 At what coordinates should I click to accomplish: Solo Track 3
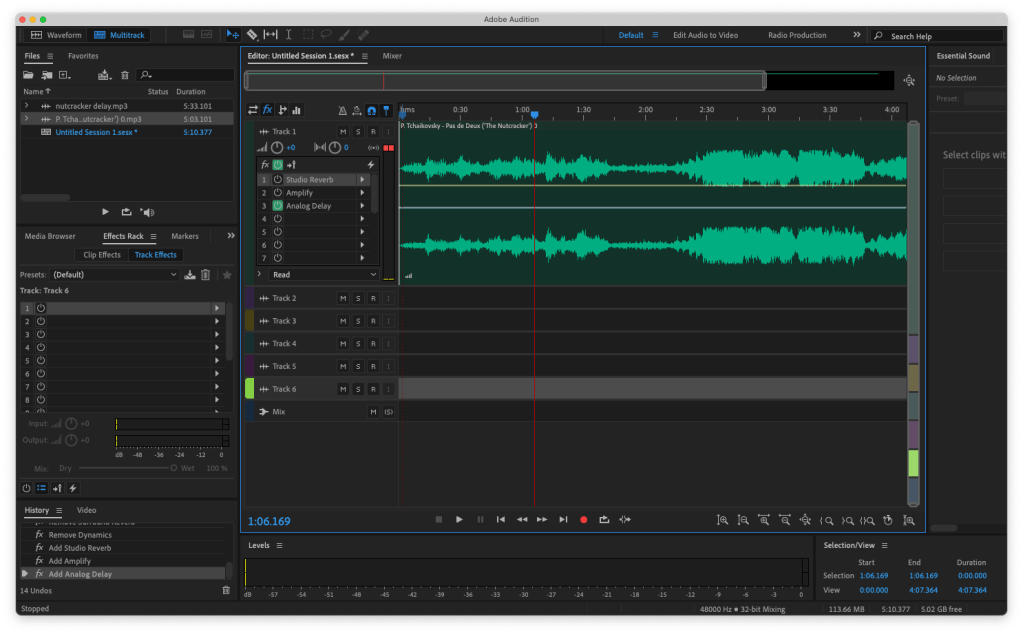point(358,321)
